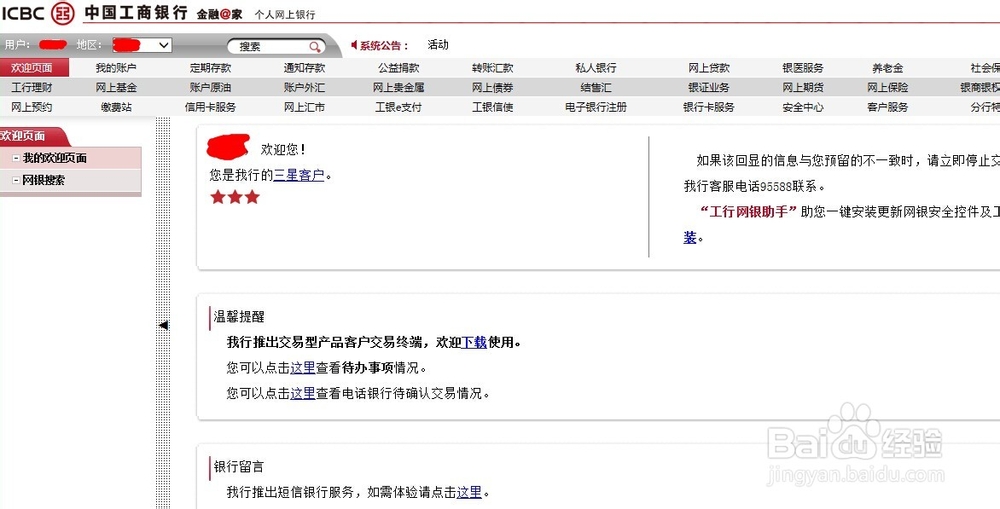This screenshot has height=509, width=1000.
Task: Open the 电子银行注册 menu
Action: pyautogui.click(x=596, y=107)
